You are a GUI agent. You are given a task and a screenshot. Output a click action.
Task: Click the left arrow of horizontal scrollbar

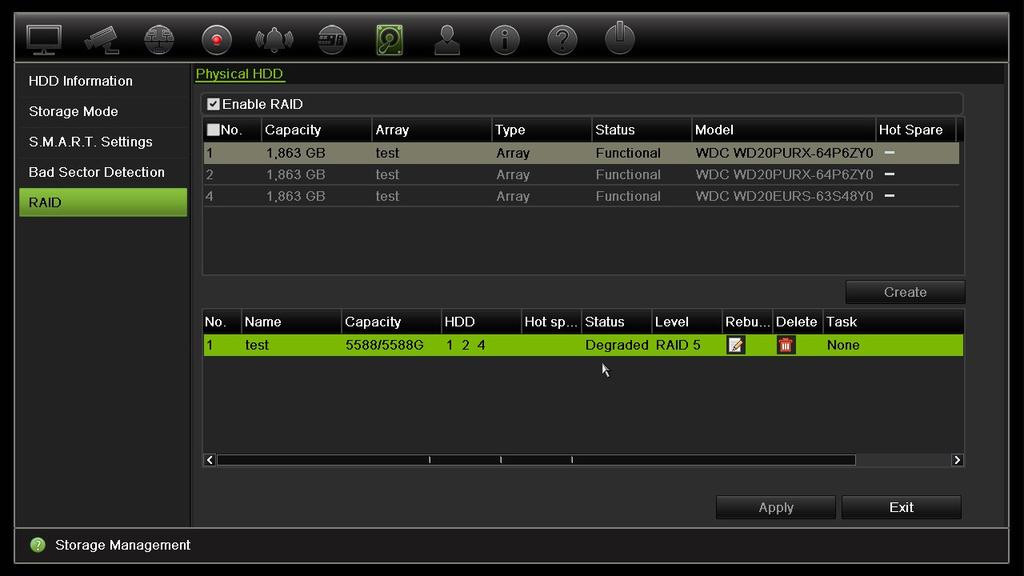[210, 460]
